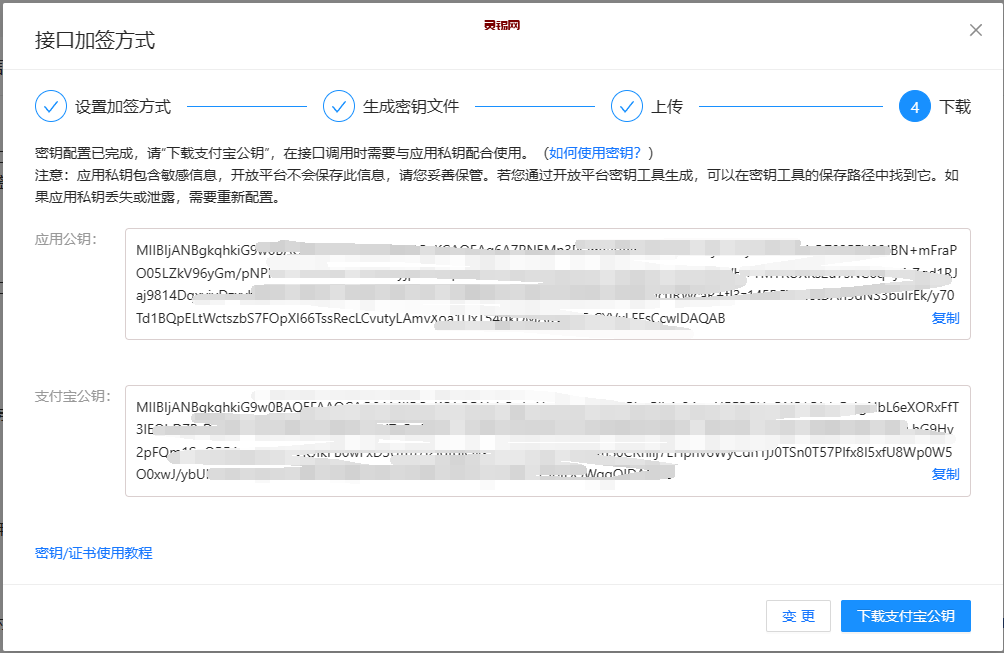1004x653 pixels.
Task: Click the checkmark icon for 生成密钥文件 step
Action: pyautogui.click(x=339, y=106)
